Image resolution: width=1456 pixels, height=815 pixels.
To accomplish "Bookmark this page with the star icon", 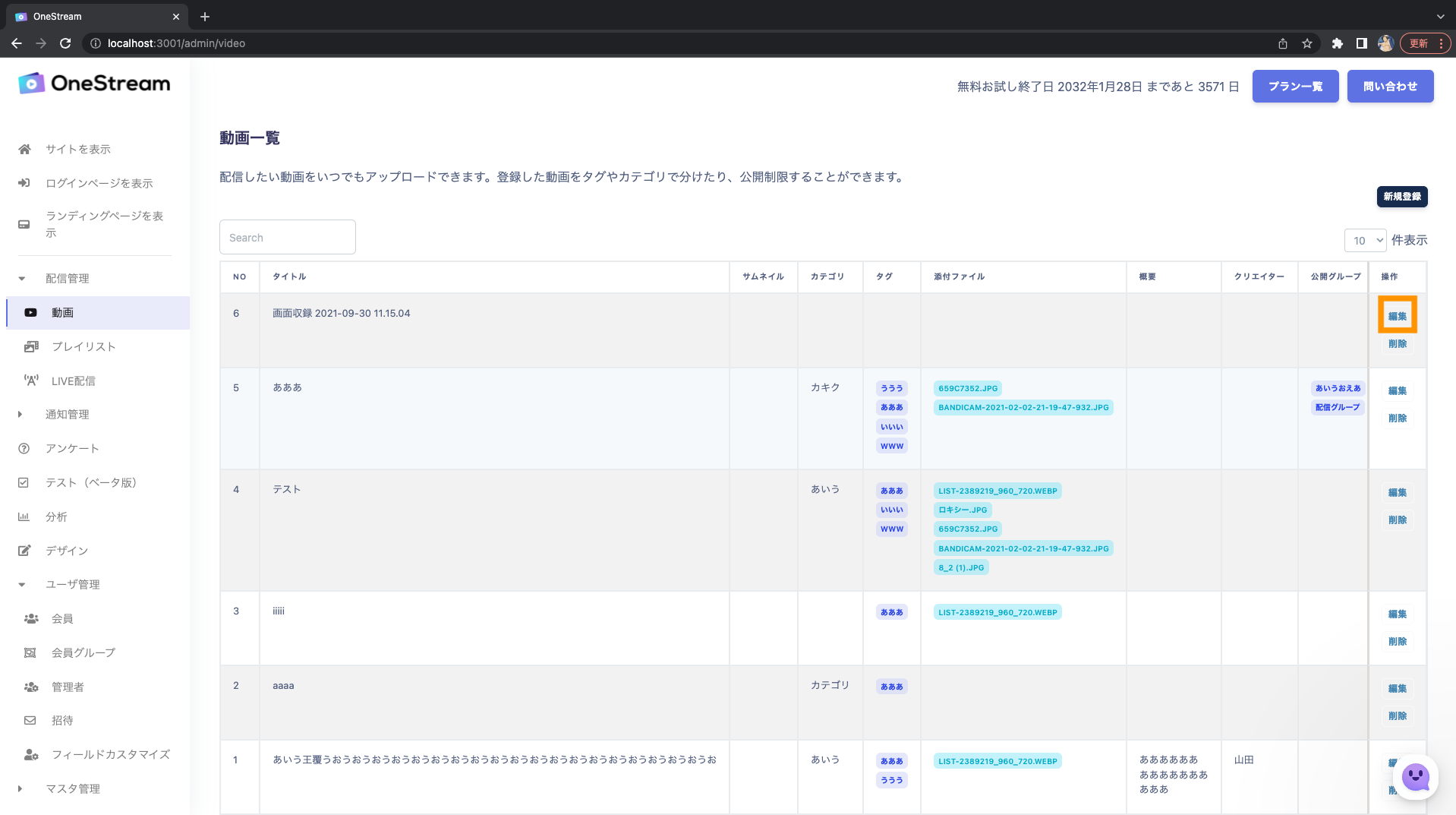I will pos(1307,43).
